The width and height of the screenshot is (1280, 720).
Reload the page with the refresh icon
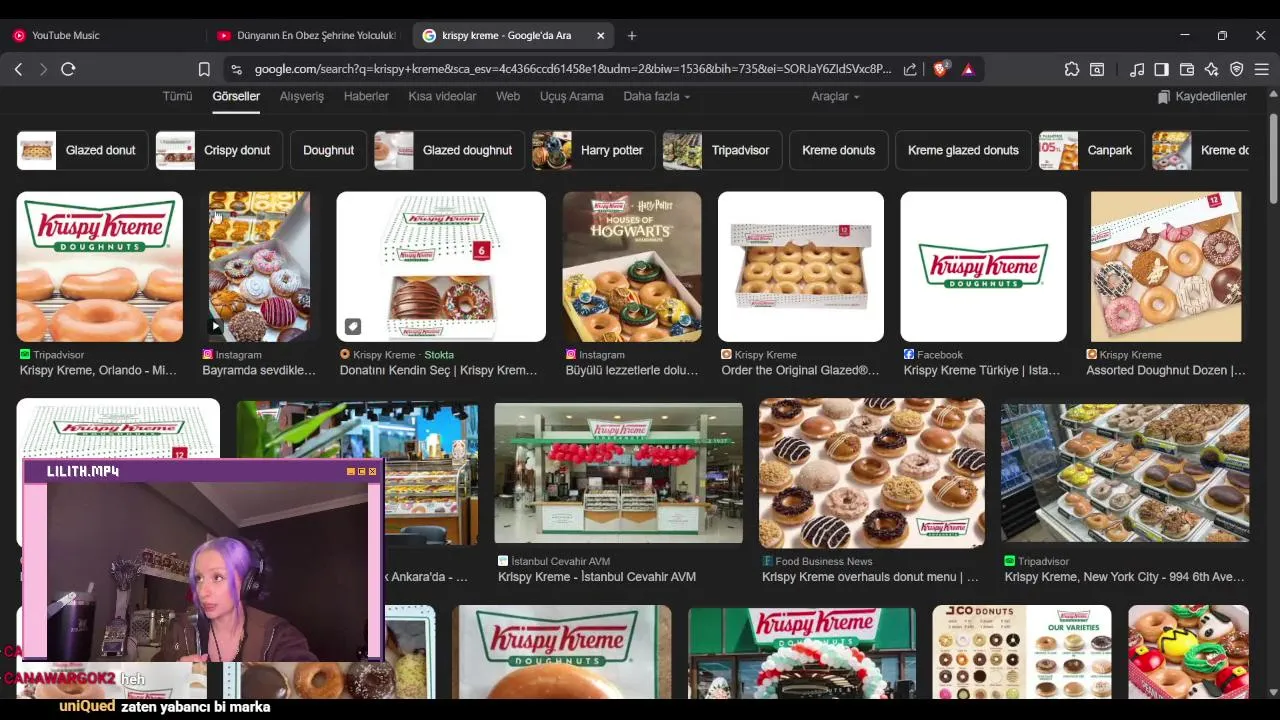[x=68, y=69]
